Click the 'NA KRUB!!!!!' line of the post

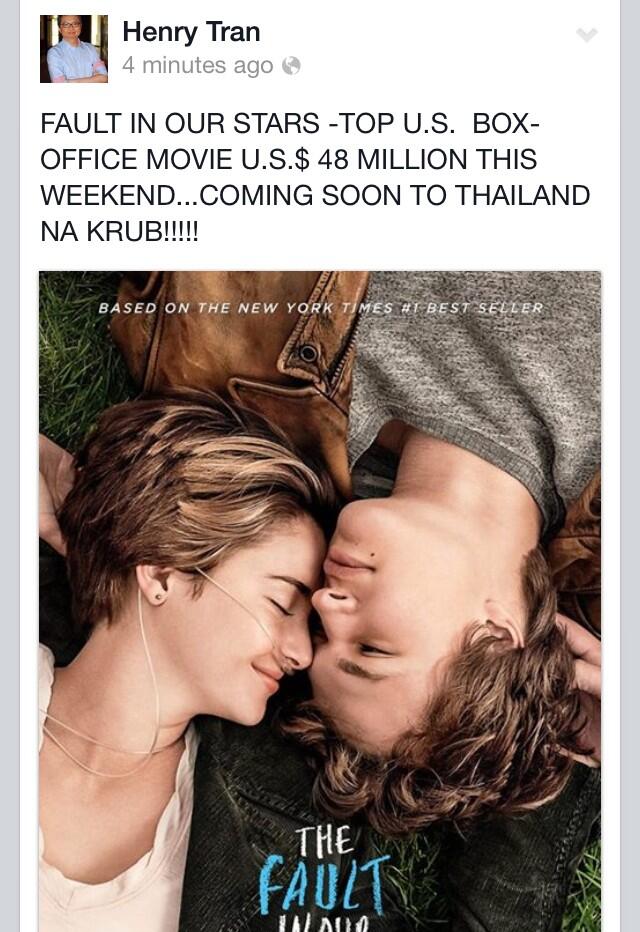[119, 231]
